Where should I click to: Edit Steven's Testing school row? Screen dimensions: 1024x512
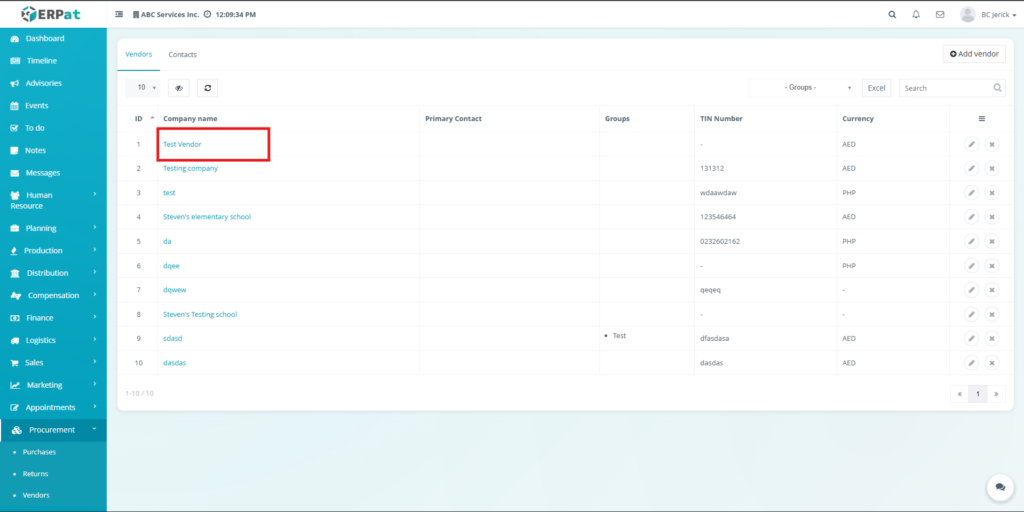[x=971, y=315]
